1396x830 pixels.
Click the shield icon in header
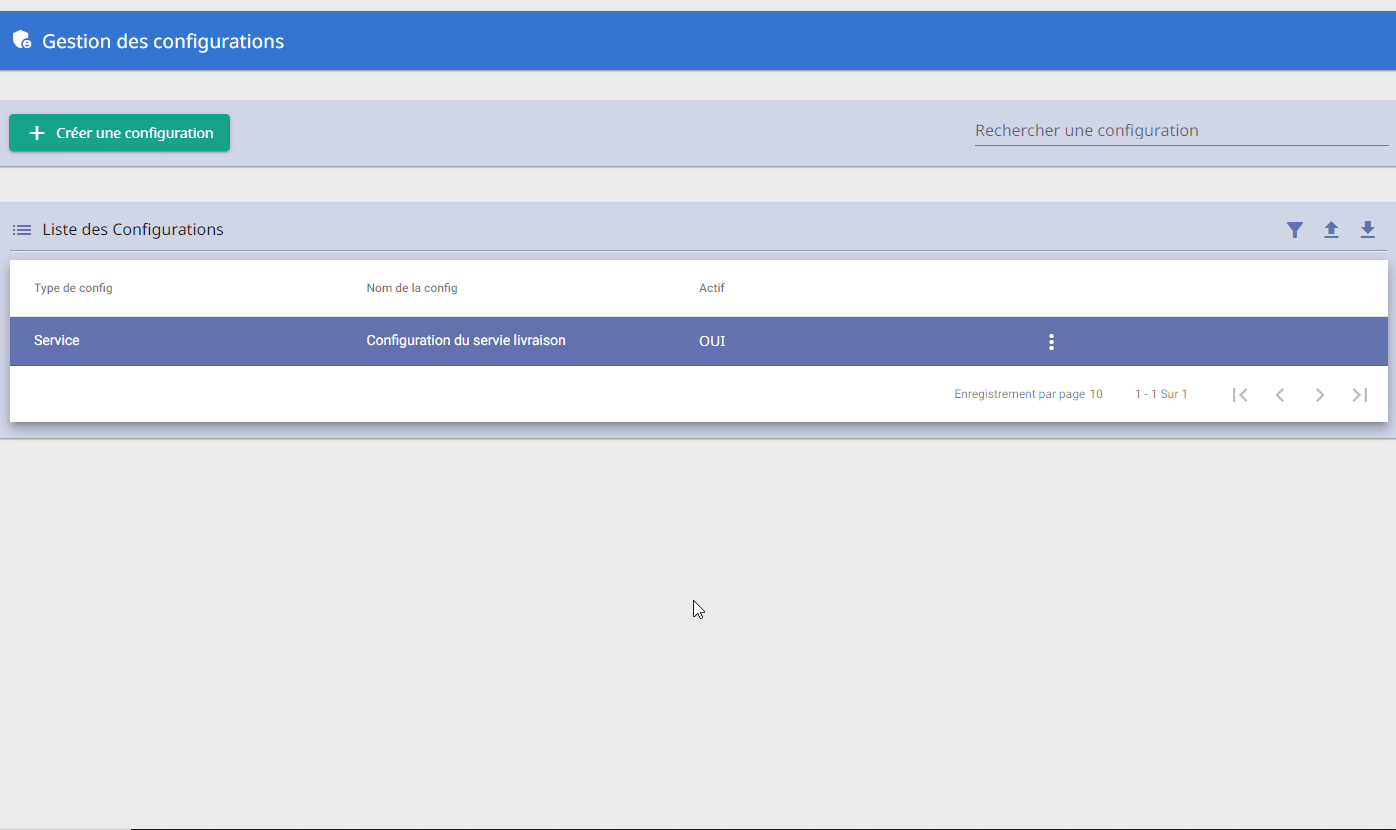pos(22,40)
